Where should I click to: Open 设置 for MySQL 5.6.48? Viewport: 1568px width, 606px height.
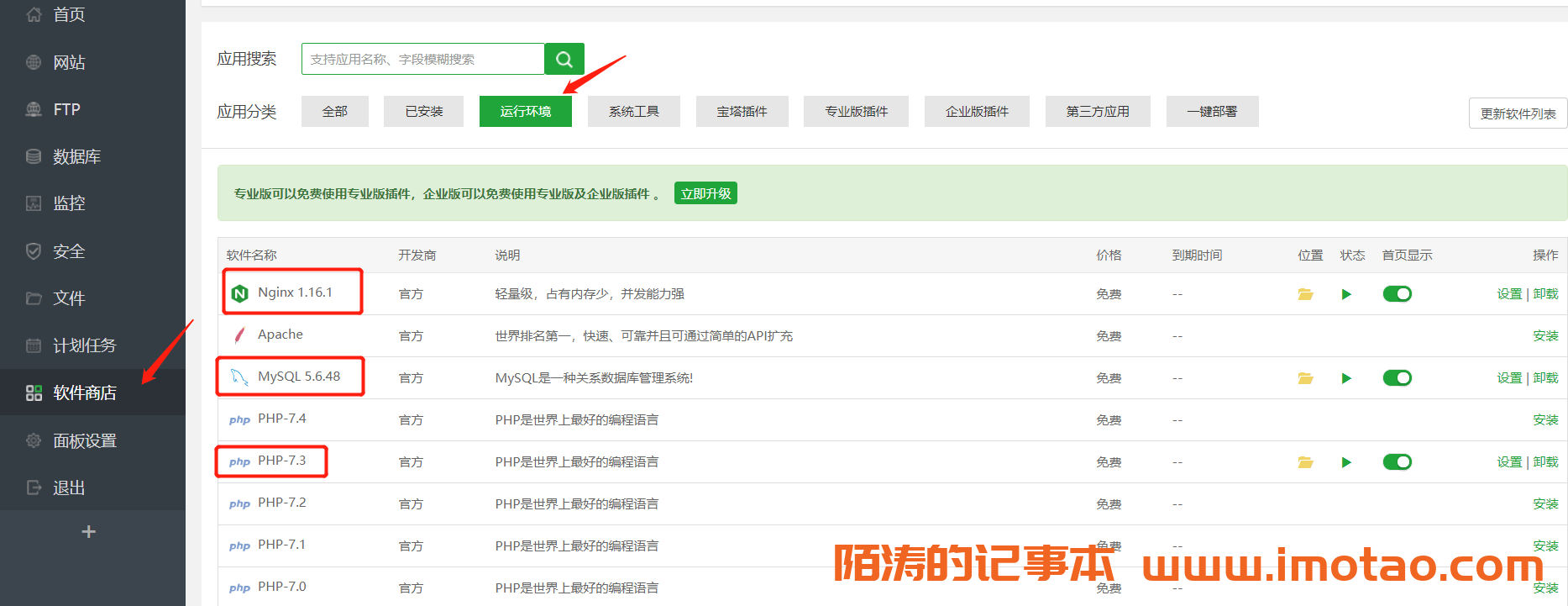coord(1509,378)
